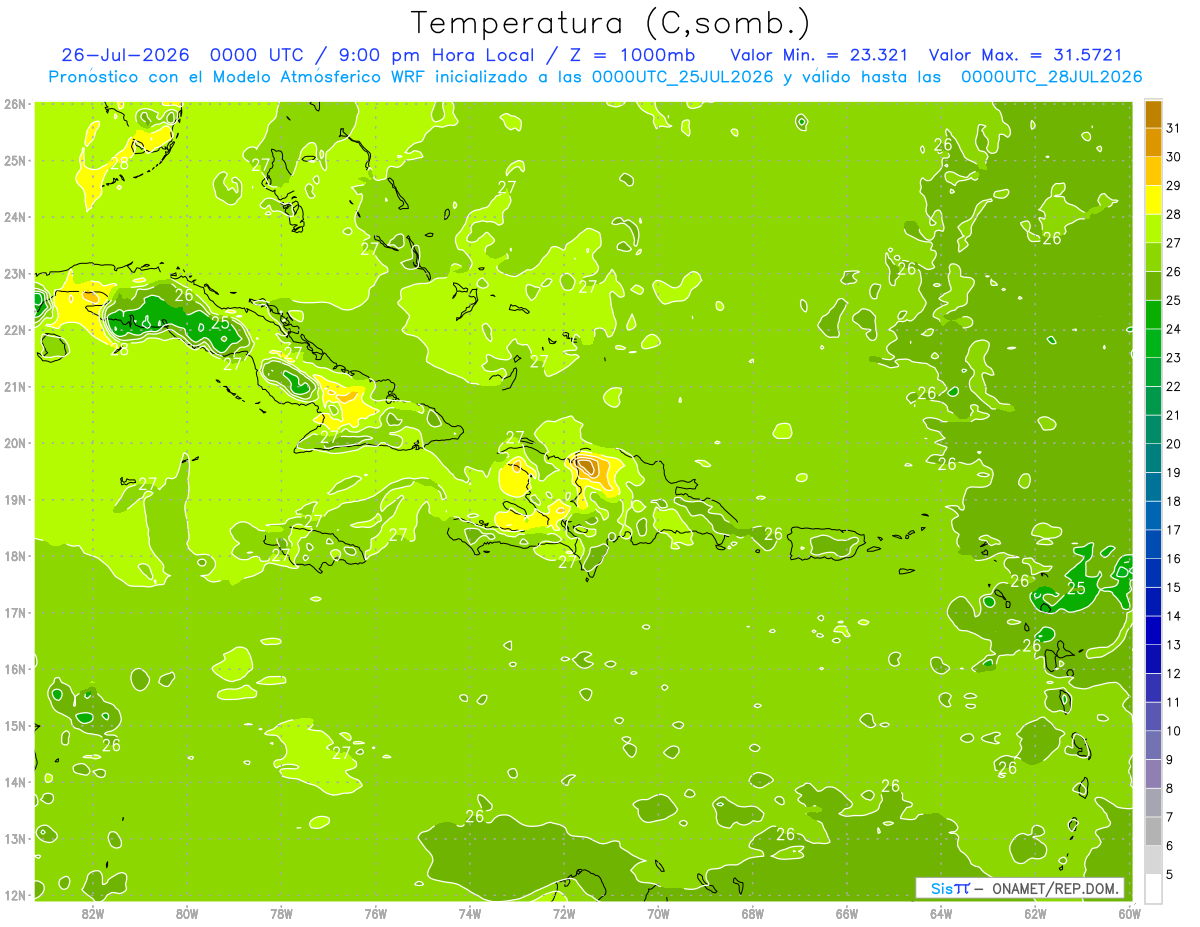Screen dimensions: 1200x927
Task: Click the '26N' latitude axis label
Action: [x=15, y=104]
